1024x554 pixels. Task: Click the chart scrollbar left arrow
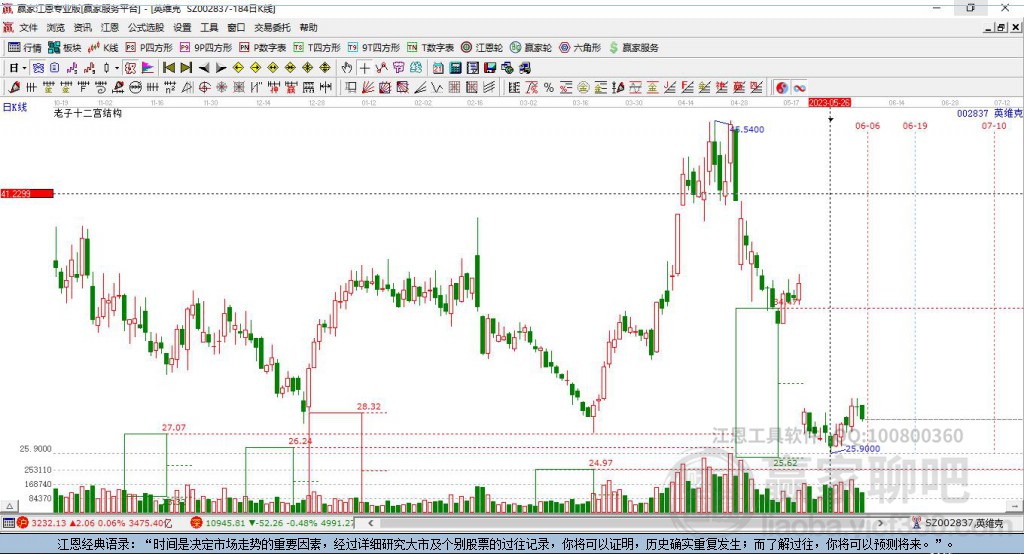click(371, 523)
